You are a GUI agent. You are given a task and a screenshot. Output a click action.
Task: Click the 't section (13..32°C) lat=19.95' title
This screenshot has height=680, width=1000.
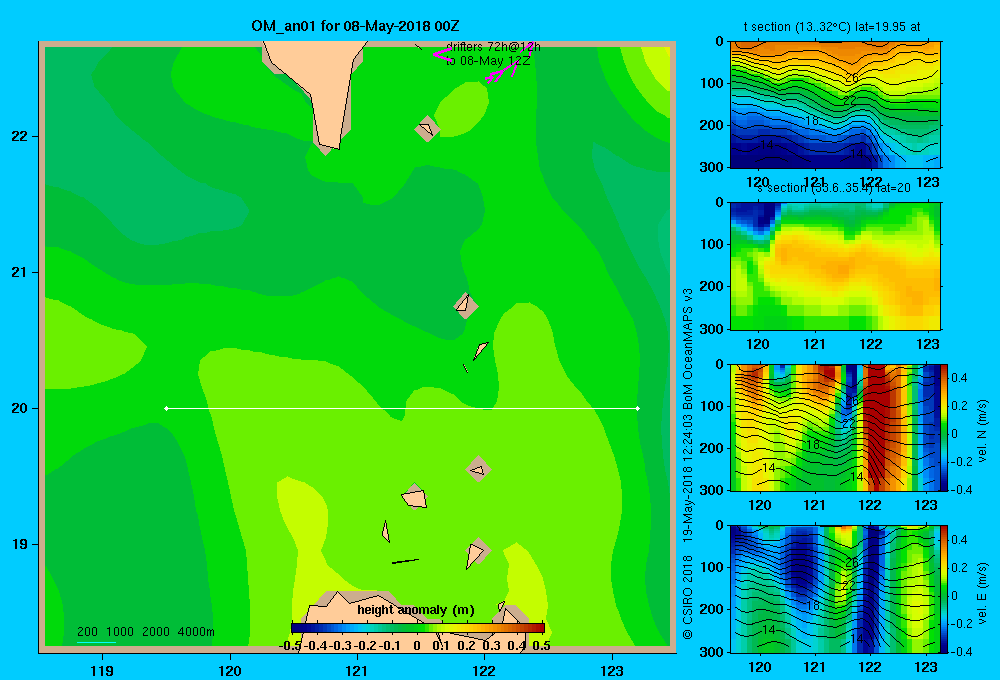[x=832, y=27]
